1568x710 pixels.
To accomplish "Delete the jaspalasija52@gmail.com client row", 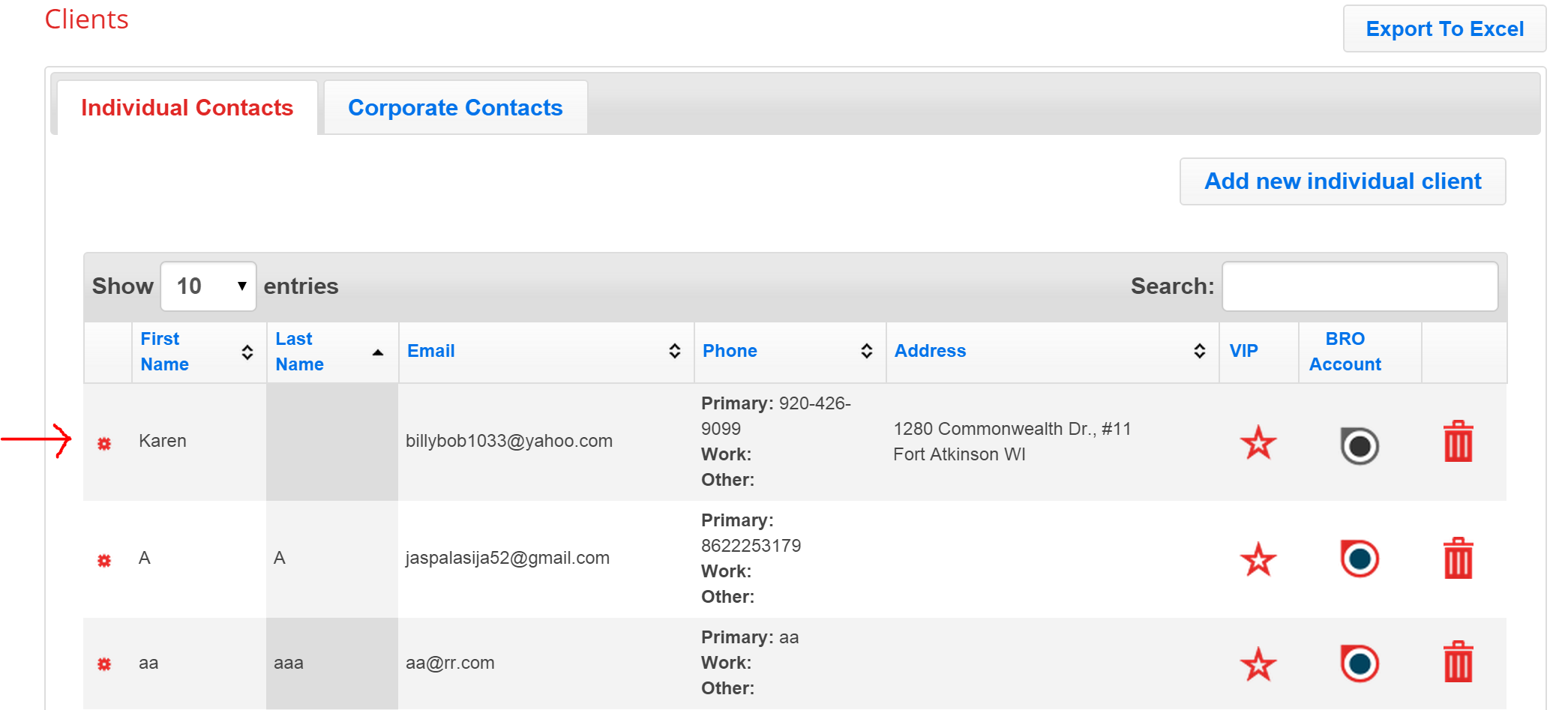I will [x=1458, y=559].
